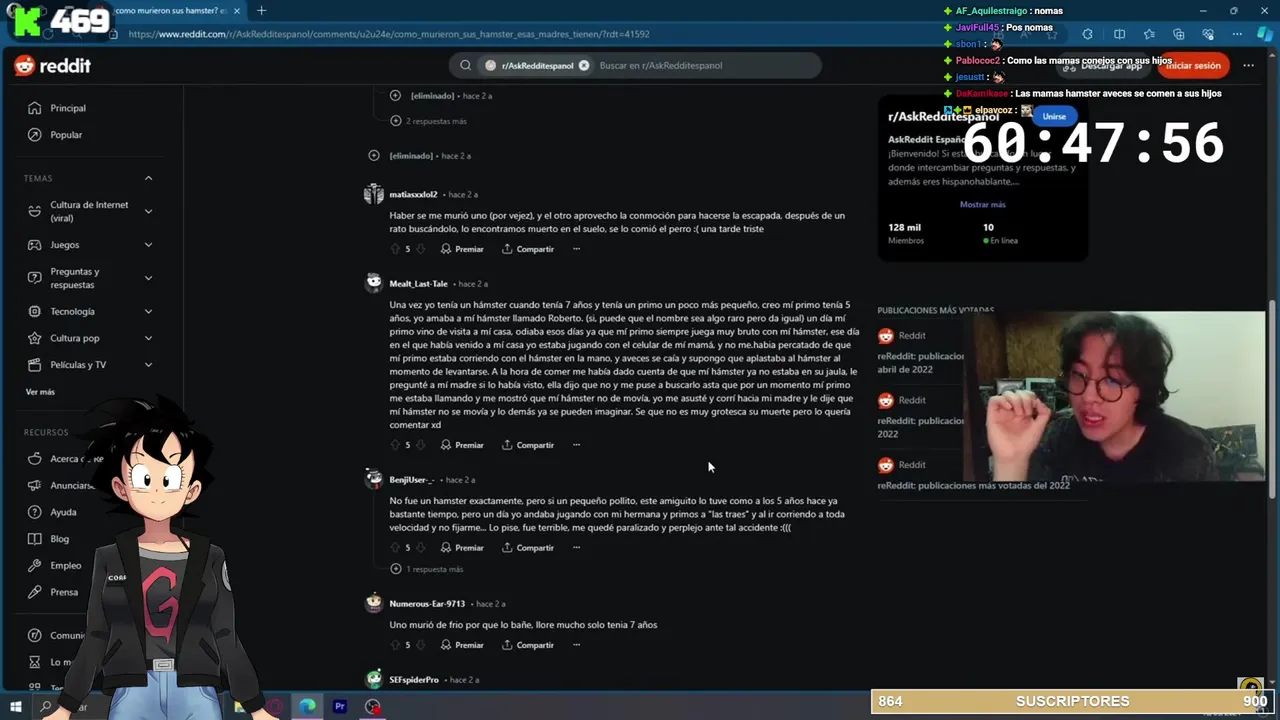The image size is (1280, 720).
Task: Expand the Tecnología topic
Action: [148, 312]
